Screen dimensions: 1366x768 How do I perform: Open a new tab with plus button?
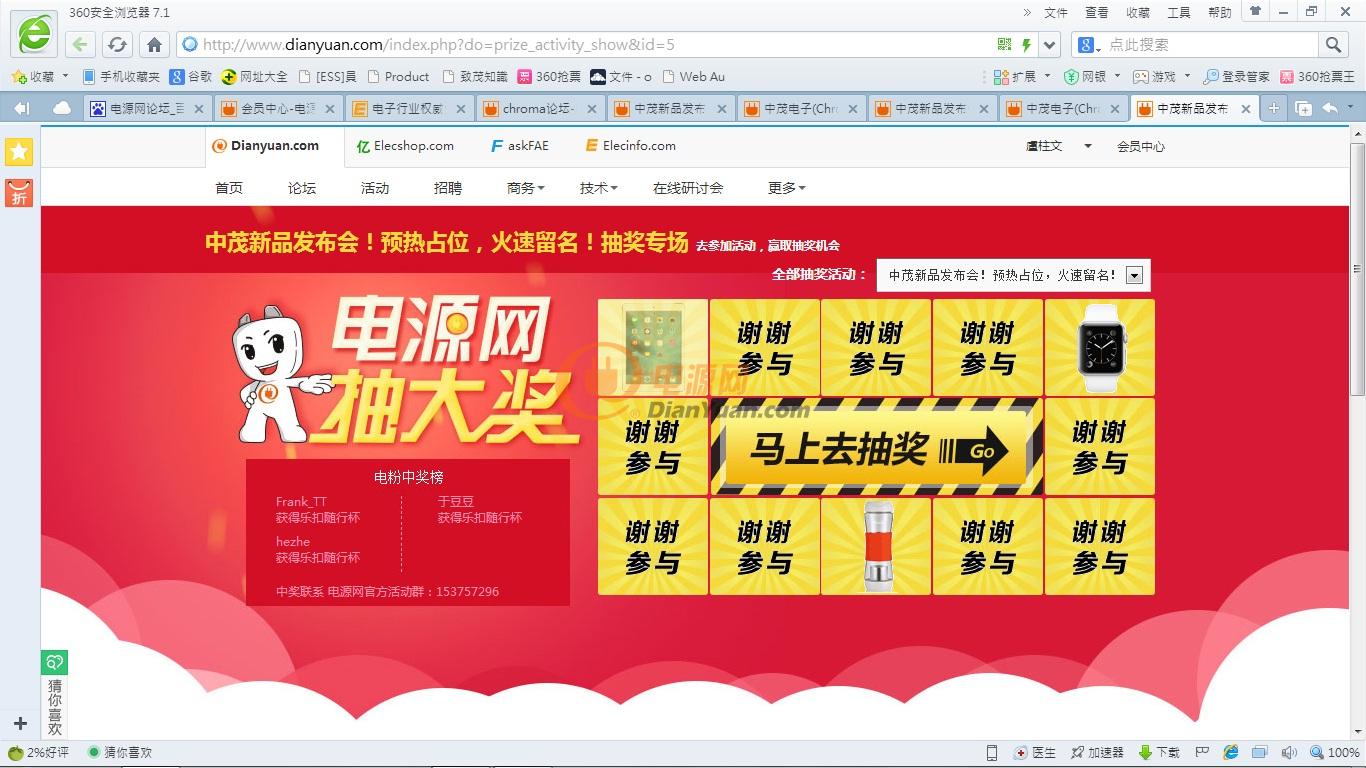(1273, 108)
